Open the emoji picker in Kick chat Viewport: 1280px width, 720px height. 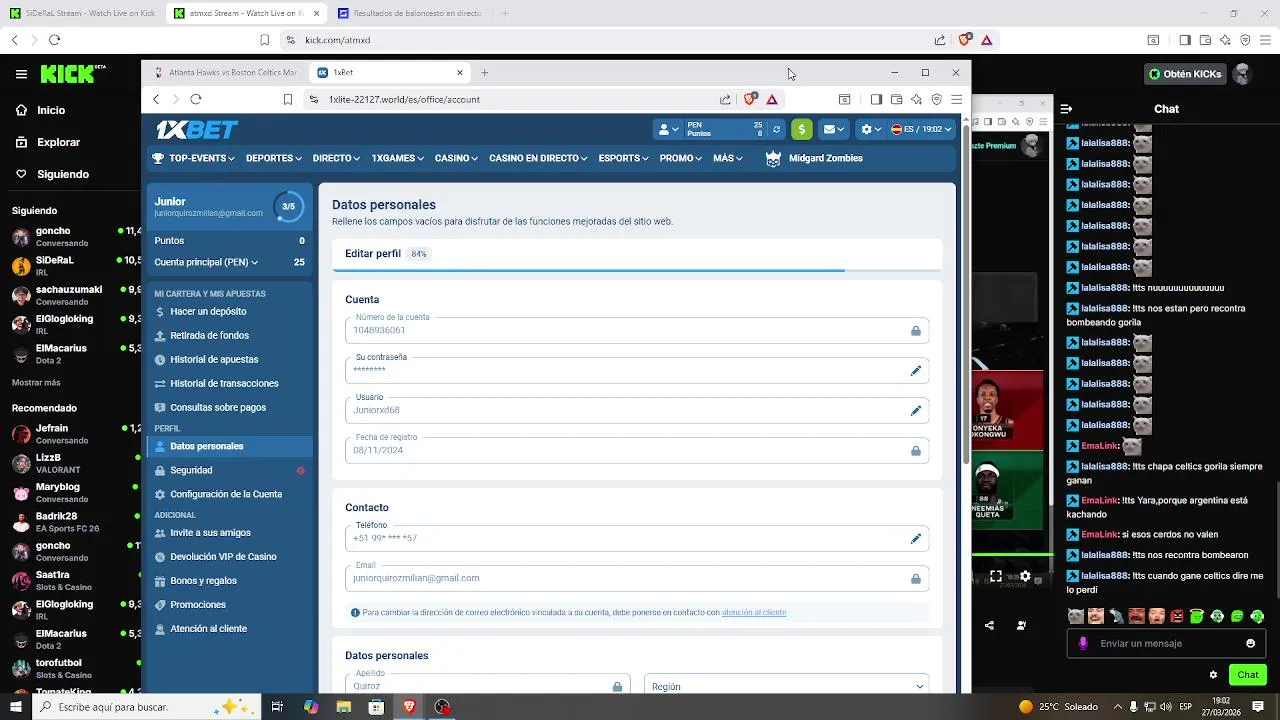point(1250,643)
